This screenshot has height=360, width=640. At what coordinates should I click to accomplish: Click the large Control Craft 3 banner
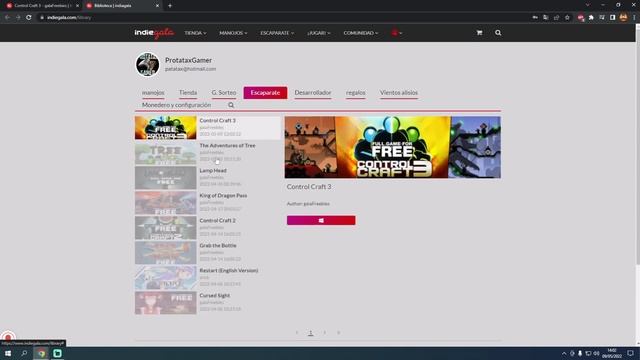[393, 147]
